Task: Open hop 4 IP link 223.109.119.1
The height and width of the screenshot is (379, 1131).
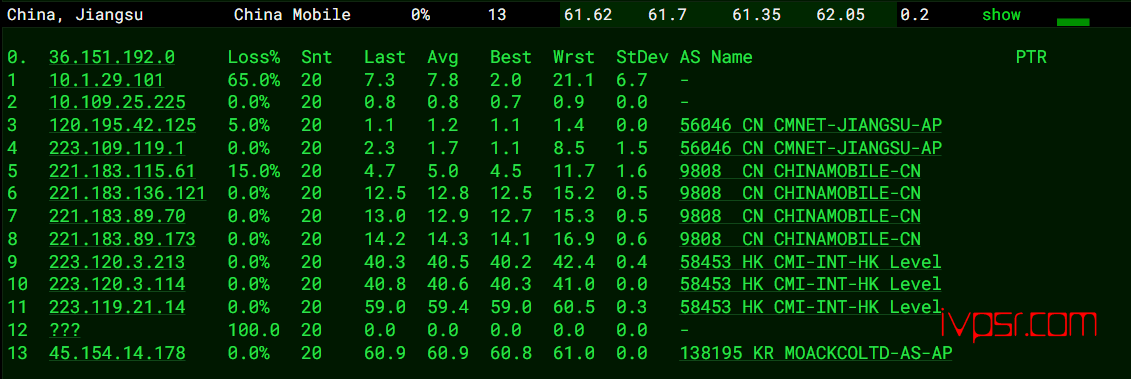Action: coord(117,148)
